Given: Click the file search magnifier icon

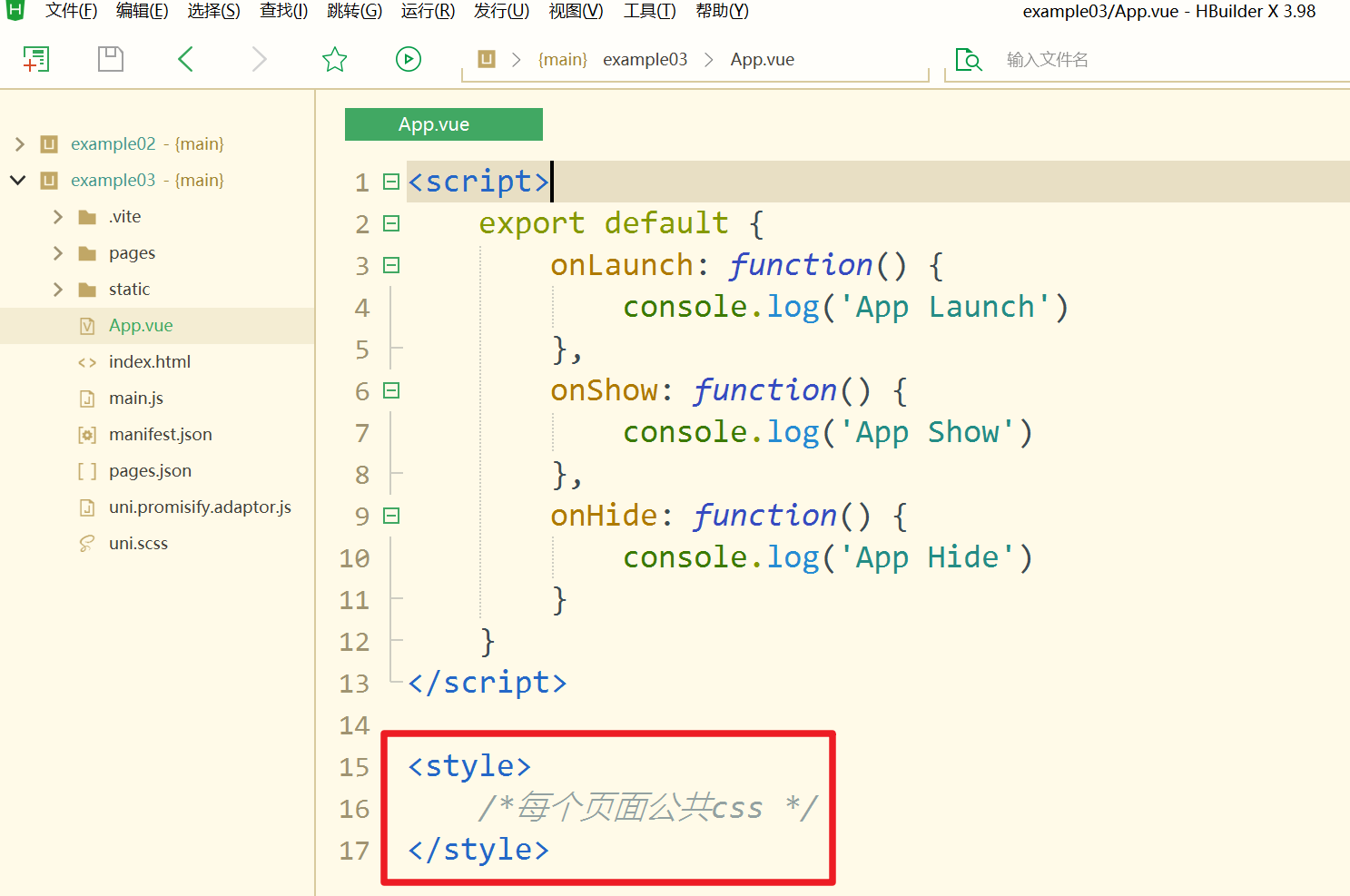Looking at the screenshot, I should tap(969, 60).
